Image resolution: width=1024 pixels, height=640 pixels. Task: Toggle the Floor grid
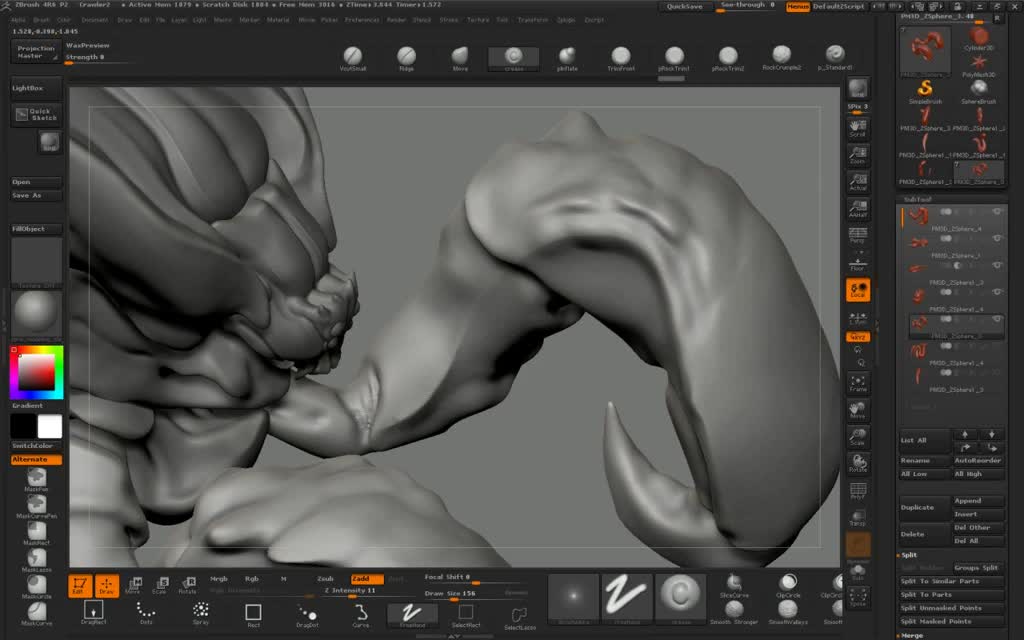[857, 263]
